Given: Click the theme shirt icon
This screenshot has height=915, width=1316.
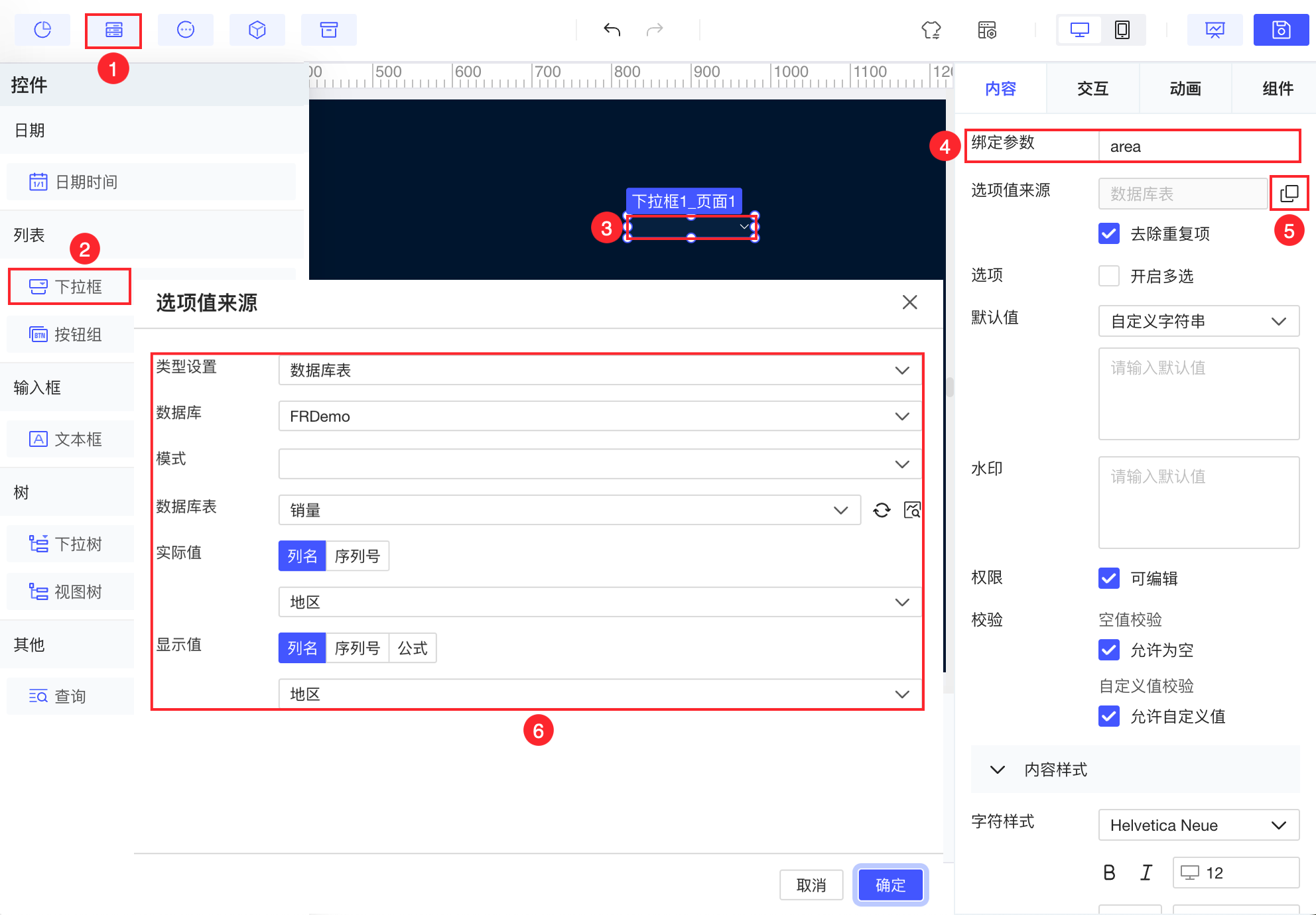Looking at the screenshot, I should point(931,30).
